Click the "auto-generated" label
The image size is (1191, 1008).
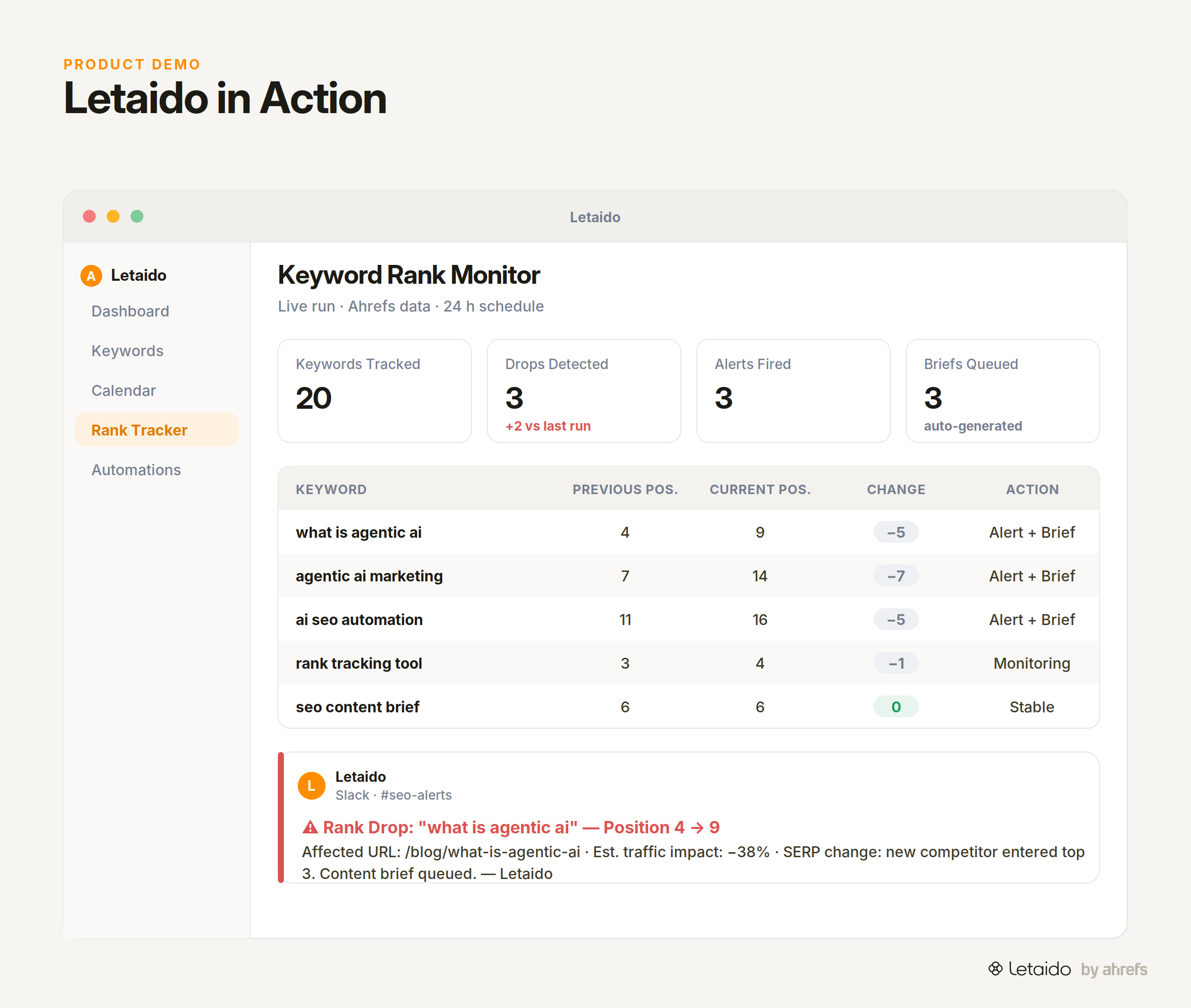[x=973, y=426]
